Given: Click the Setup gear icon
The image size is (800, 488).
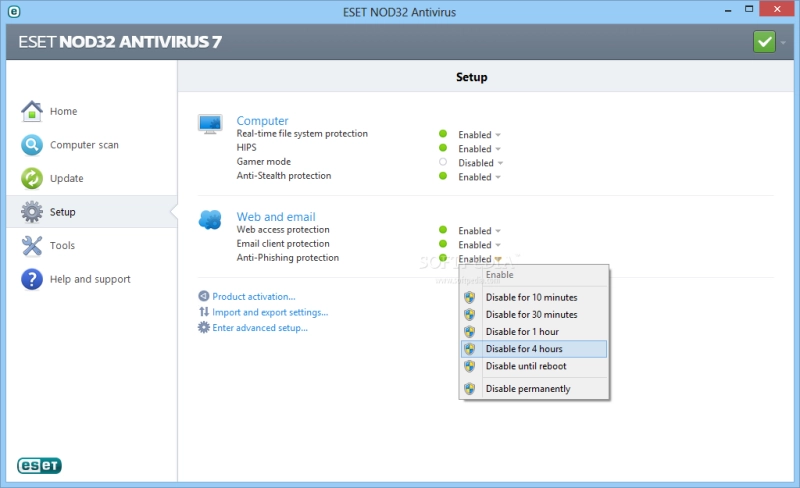Looking at the screenshot, I should [32, 212].
